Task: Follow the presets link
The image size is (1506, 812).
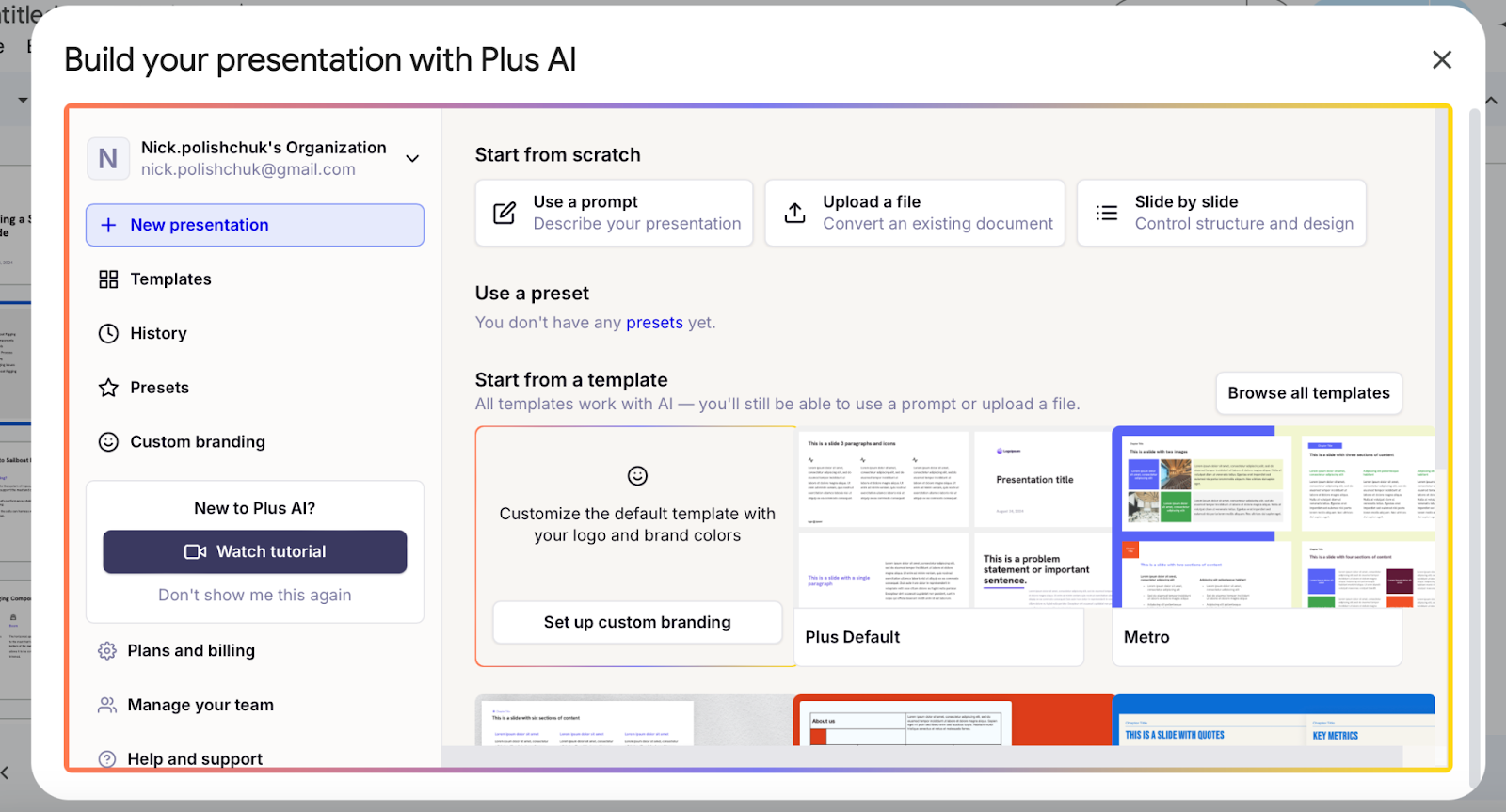Action: [x=654, y=323]
